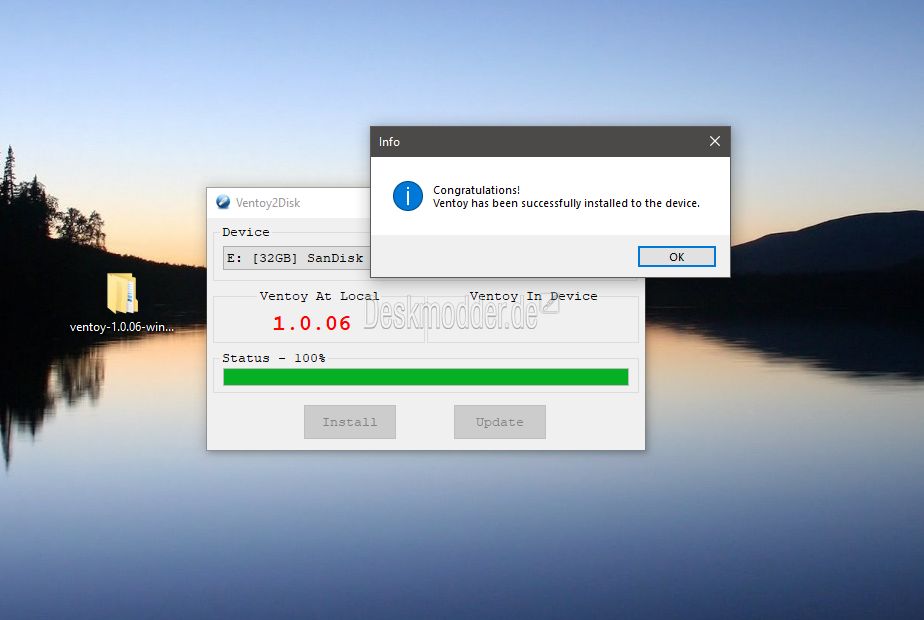Click OK in the Info dialog
Image resolution: width=924 pixels, height=620 pixels.
(676, 256)
